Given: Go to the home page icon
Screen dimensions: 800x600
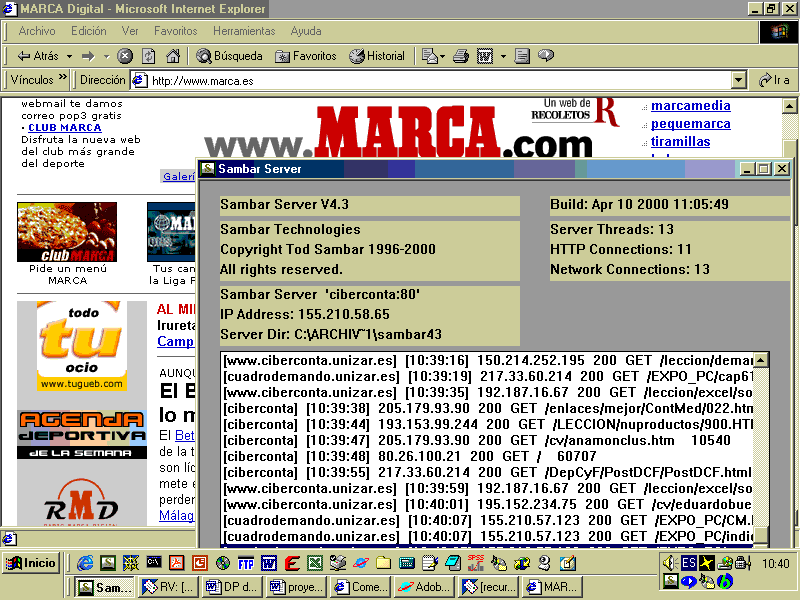Looking at the screenshot, I should 173,56.
